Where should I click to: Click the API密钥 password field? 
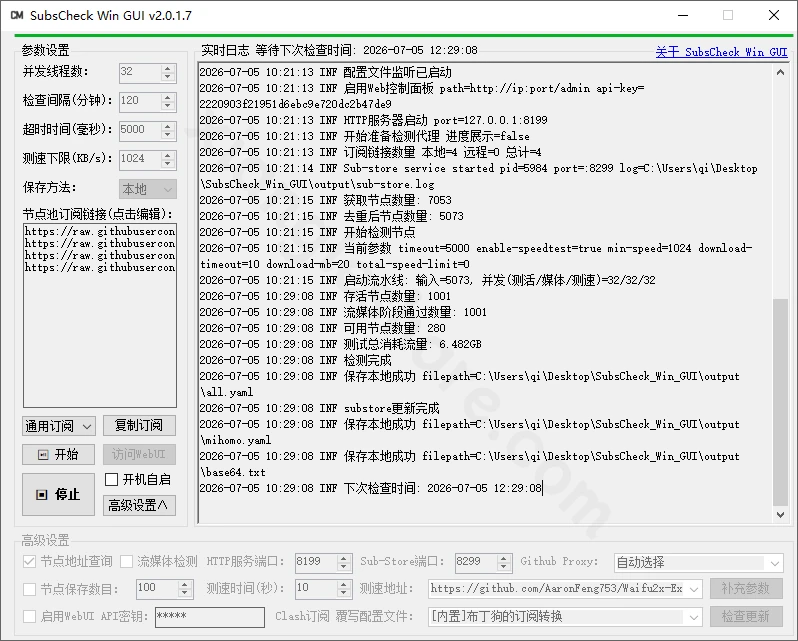point(210,617)
